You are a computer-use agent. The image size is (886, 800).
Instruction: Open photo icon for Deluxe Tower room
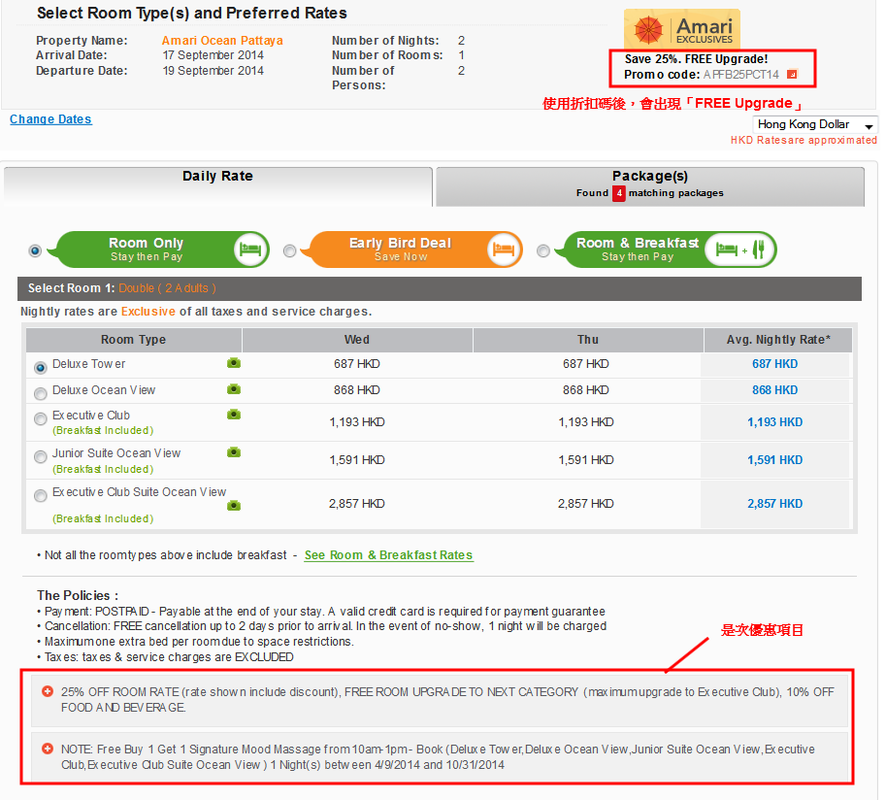234,363
